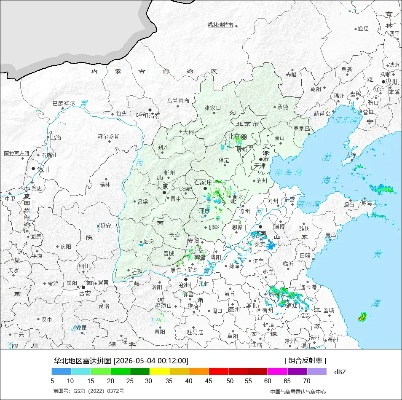Click the legend value 30

coord(149,380)
